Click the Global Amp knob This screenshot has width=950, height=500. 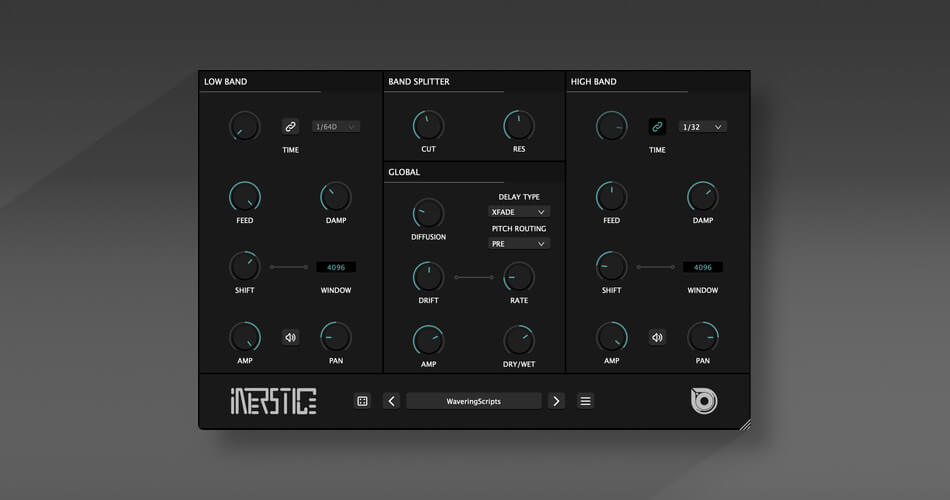click(428, 341)
